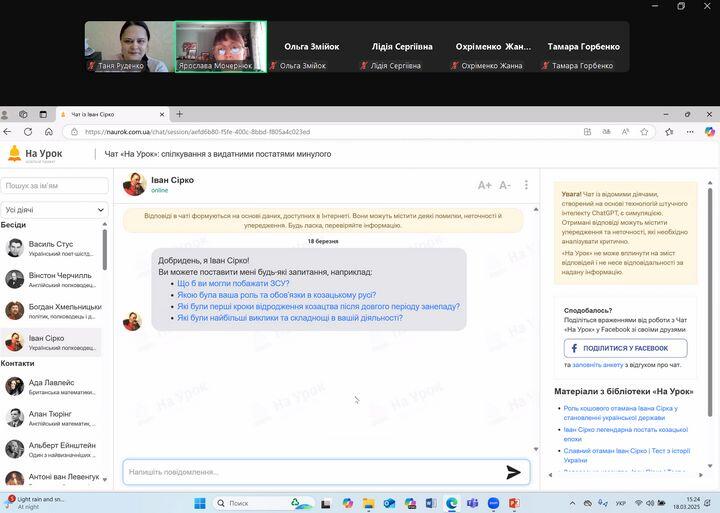This screenshot has width=720, height=513.
Task: Send the message with the arrow icon
Action: coord(513,472)
